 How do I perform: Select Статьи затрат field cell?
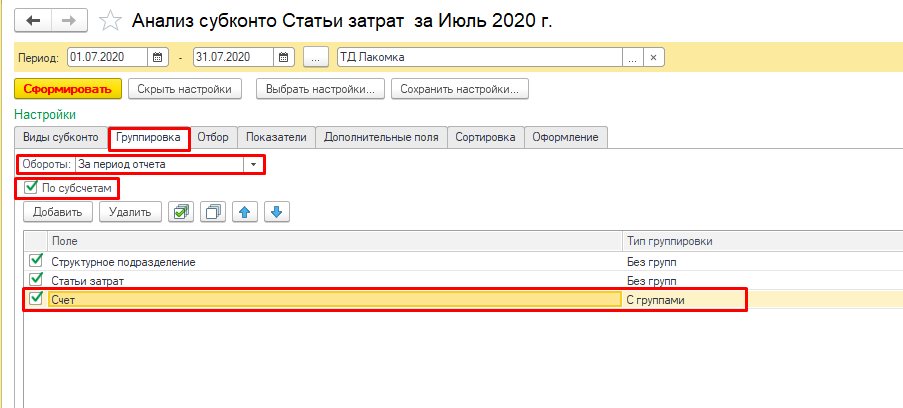tap(335, 281)
